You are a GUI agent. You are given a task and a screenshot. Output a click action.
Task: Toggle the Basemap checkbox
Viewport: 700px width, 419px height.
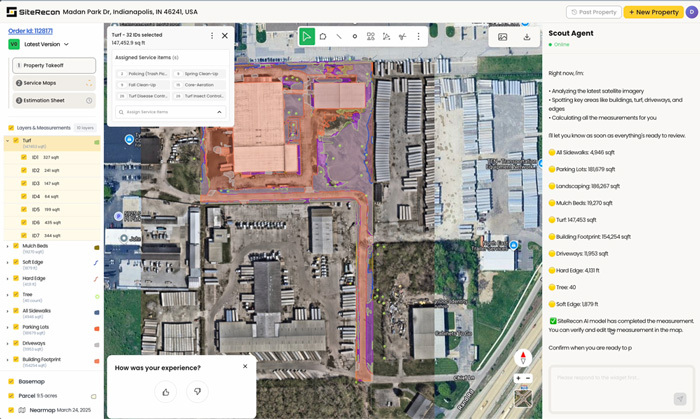11,382
